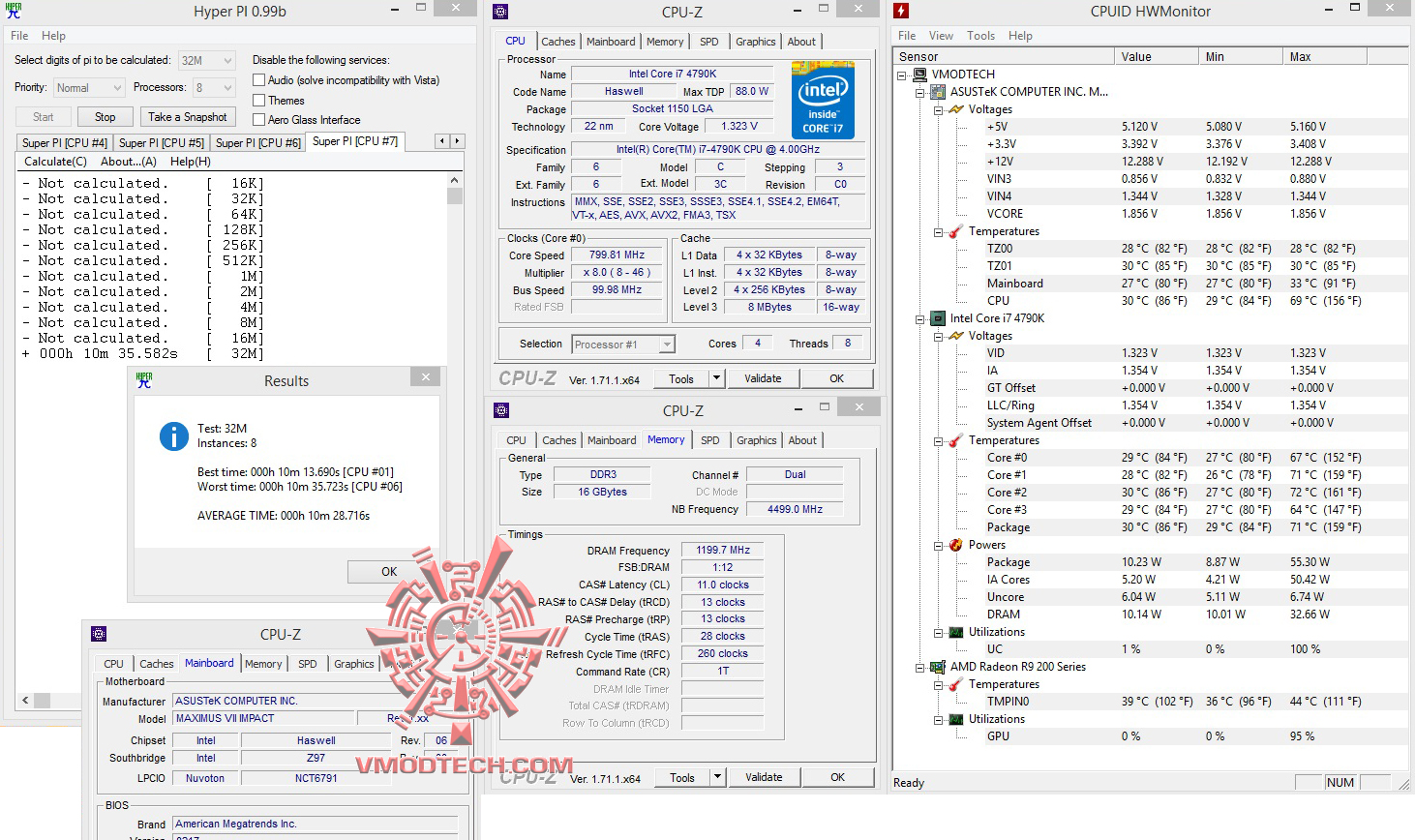Collapse the Temperatures section under Intel Core i7 4790K
1415x840 pixels.
[x=939, y=440]
